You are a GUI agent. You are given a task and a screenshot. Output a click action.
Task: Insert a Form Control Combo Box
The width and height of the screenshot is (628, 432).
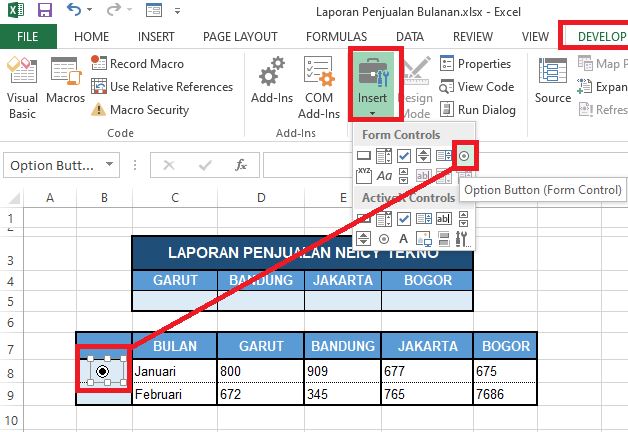coord(384,155)
